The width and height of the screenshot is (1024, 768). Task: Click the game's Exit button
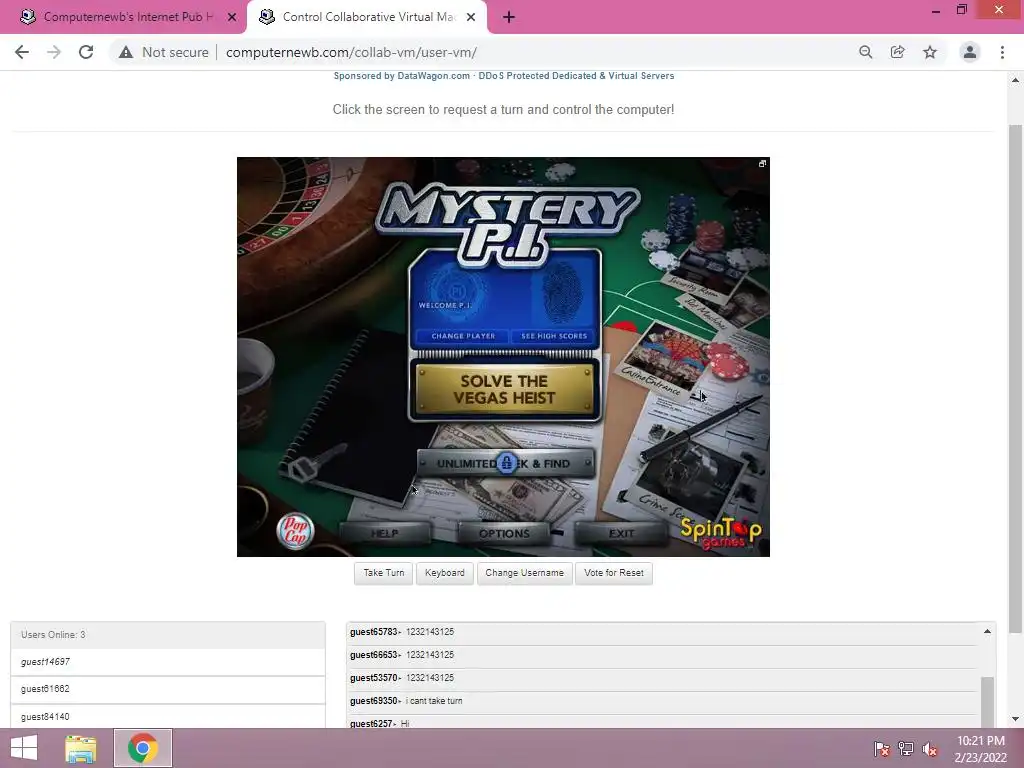click(621, 534)
